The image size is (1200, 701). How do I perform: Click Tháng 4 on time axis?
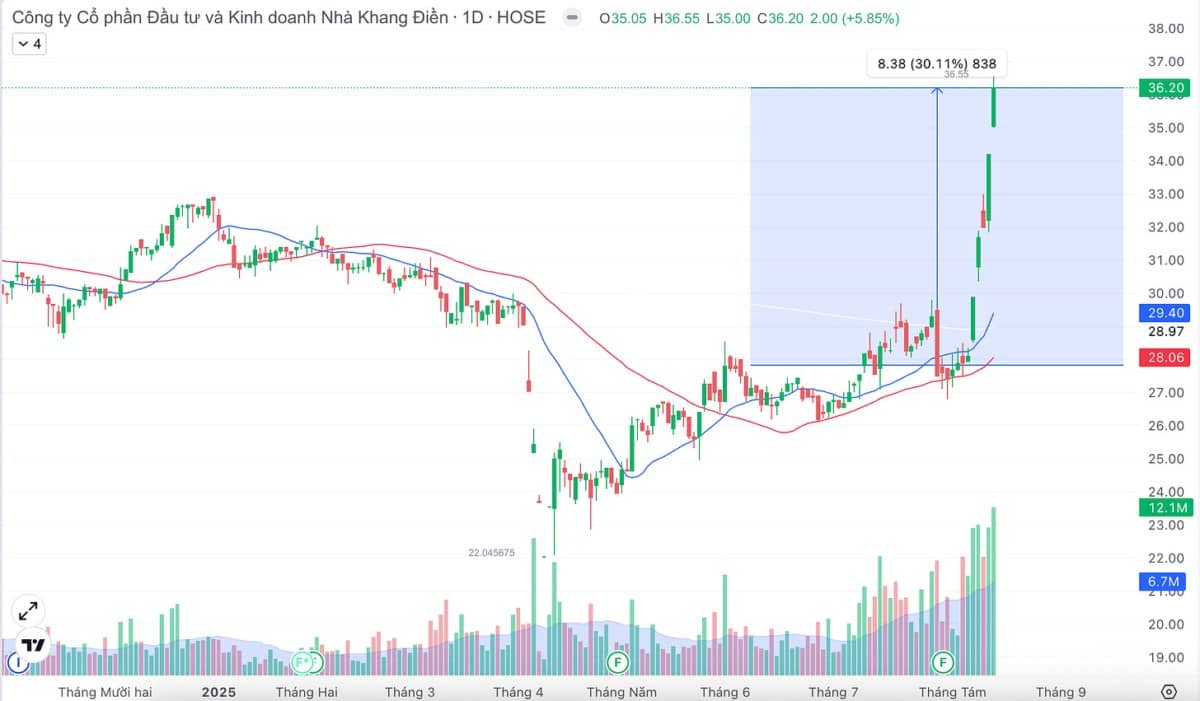[519, 692]
